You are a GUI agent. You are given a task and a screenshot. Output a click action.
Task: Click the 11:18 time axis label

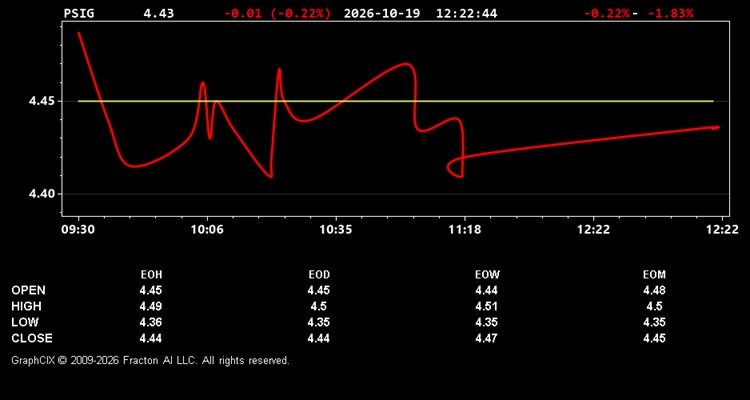click(x=464, y=229)
